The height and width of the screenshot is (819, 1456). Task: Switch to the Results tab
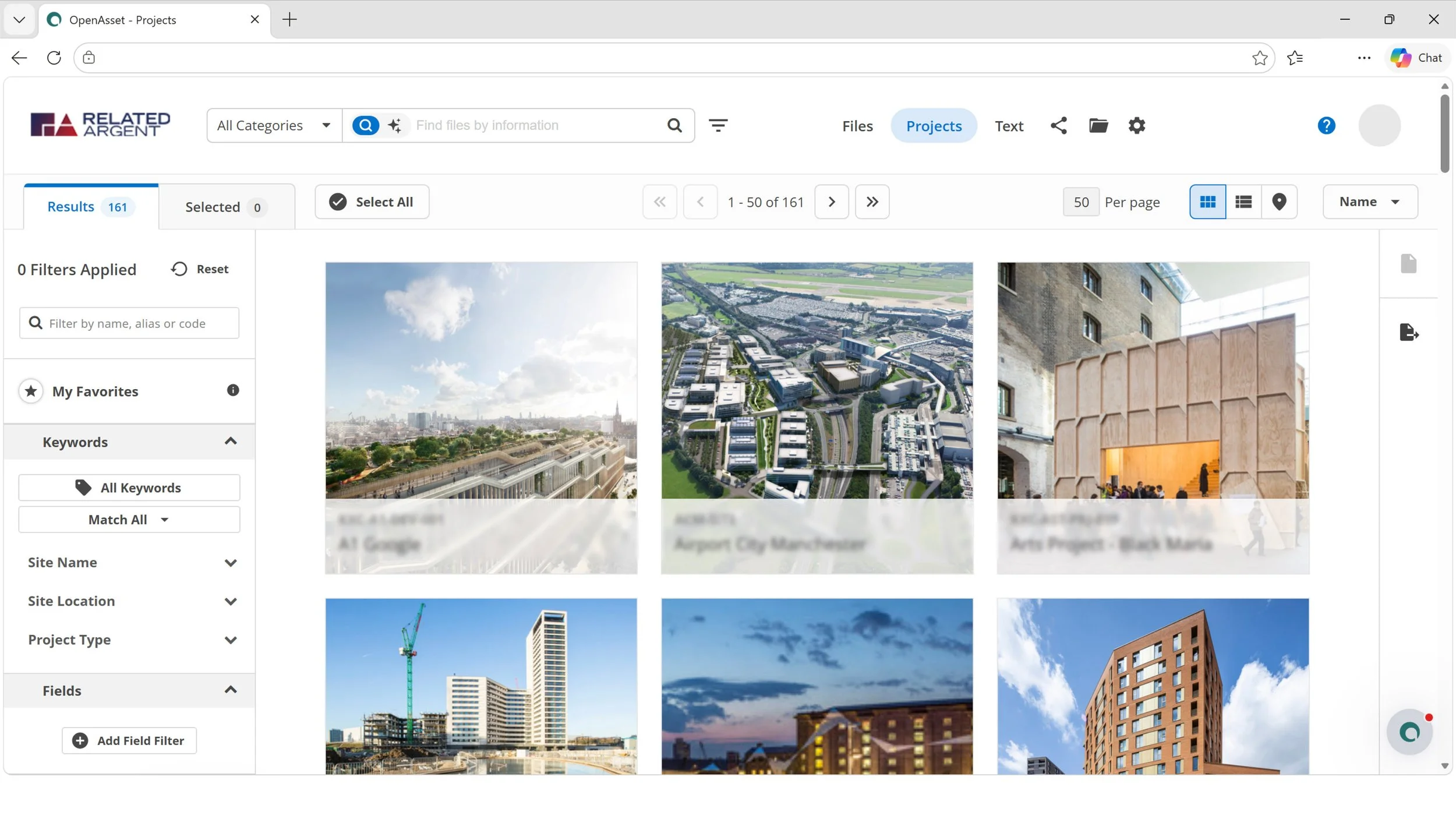[x=91, y=207]
